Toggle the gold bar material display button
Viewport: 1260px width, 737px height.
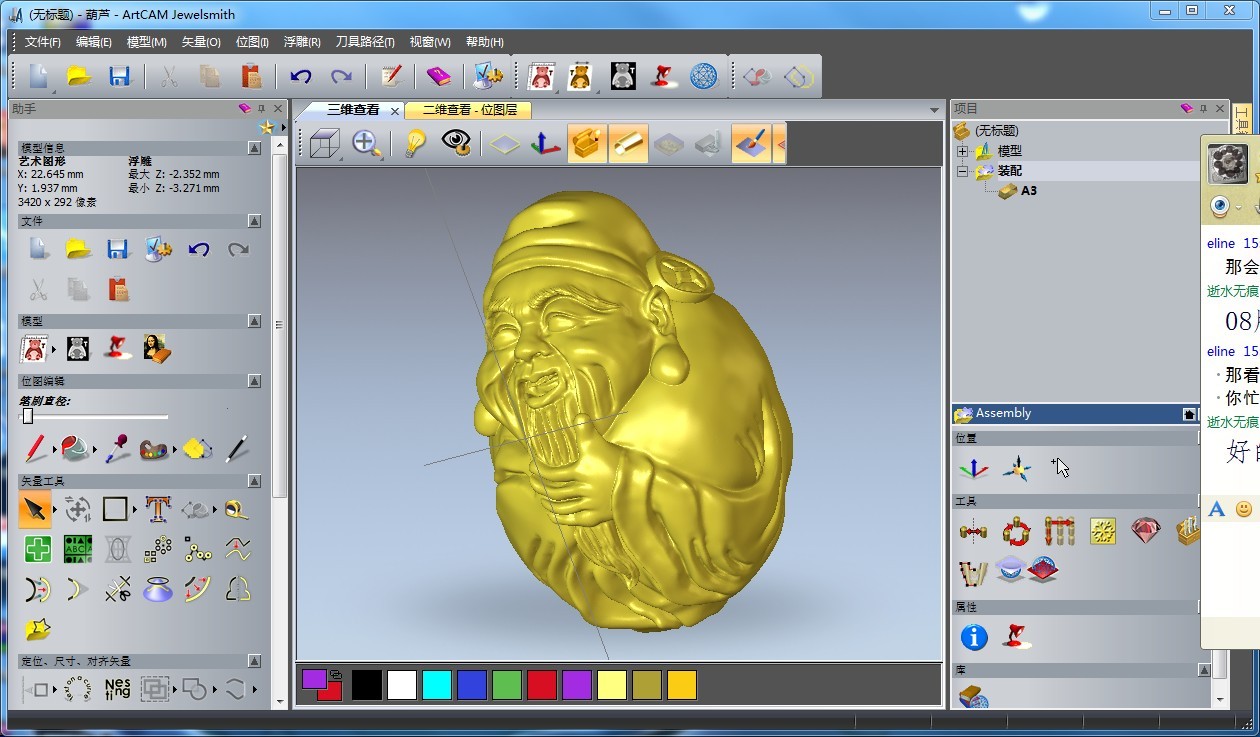[x=629, y=144]
